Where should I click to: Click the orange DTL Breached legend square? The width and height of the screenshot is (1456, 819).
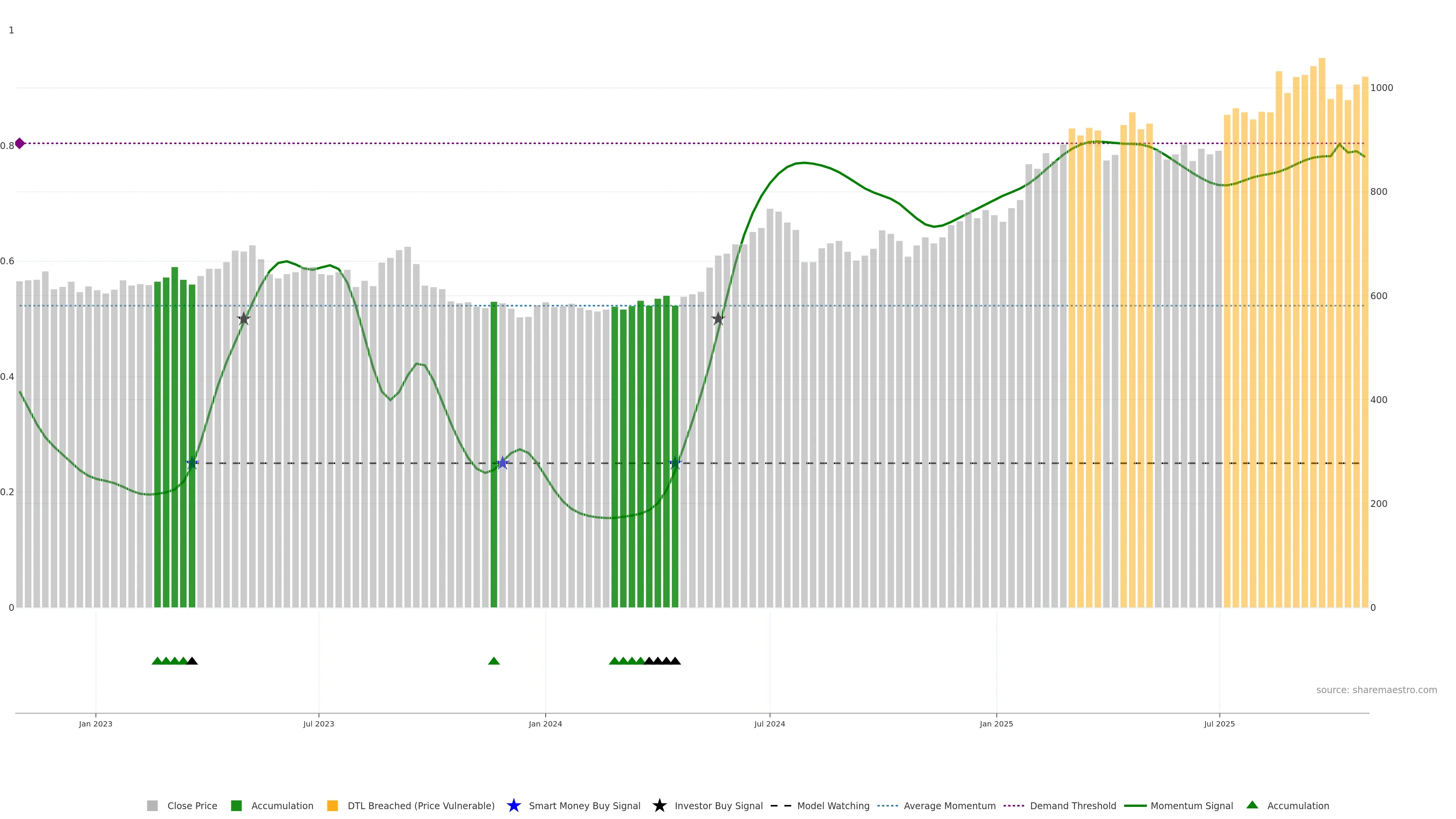point(333,806)
